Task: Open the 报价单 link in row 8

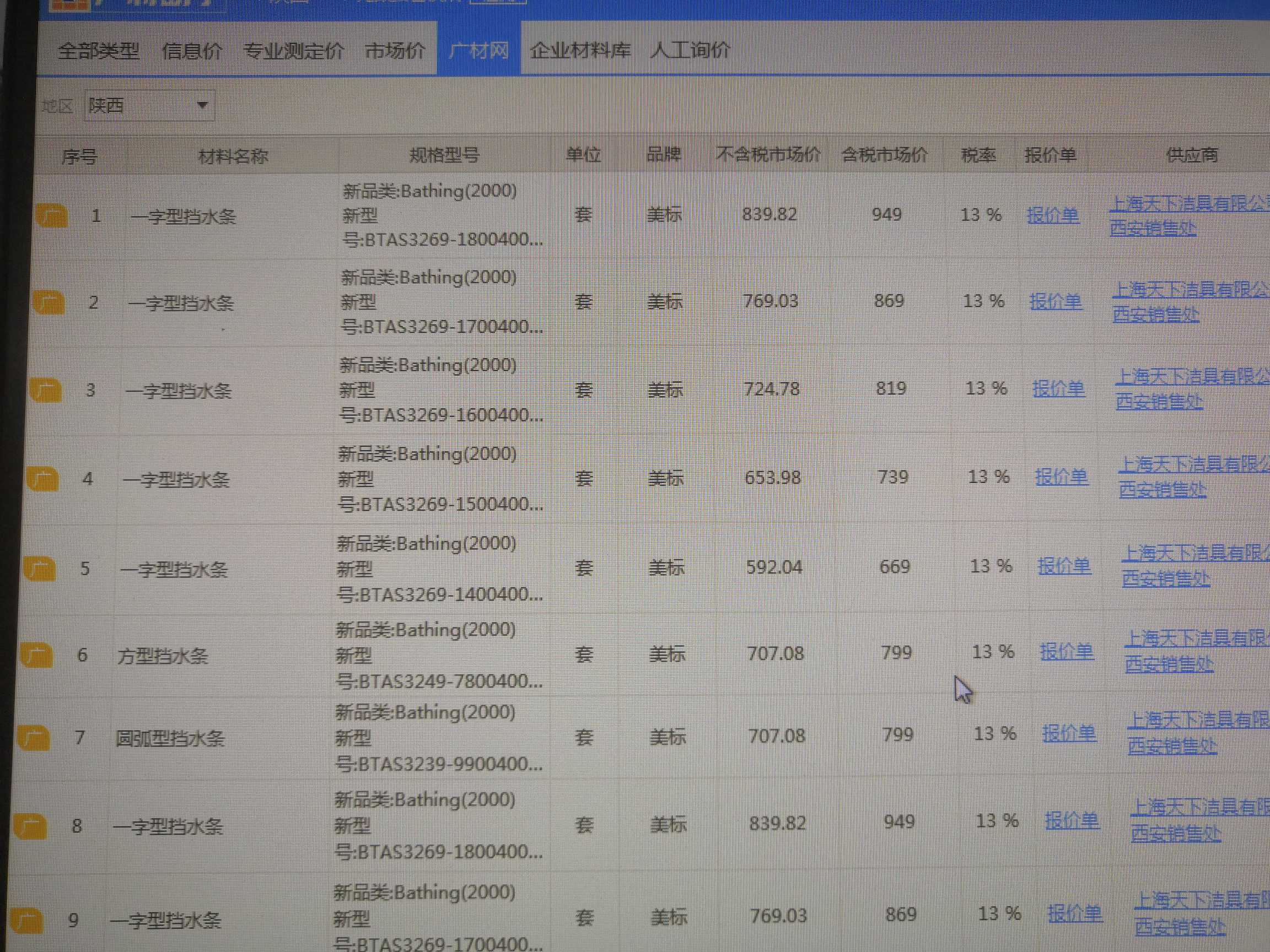Action: click(x=1072, y=821)
